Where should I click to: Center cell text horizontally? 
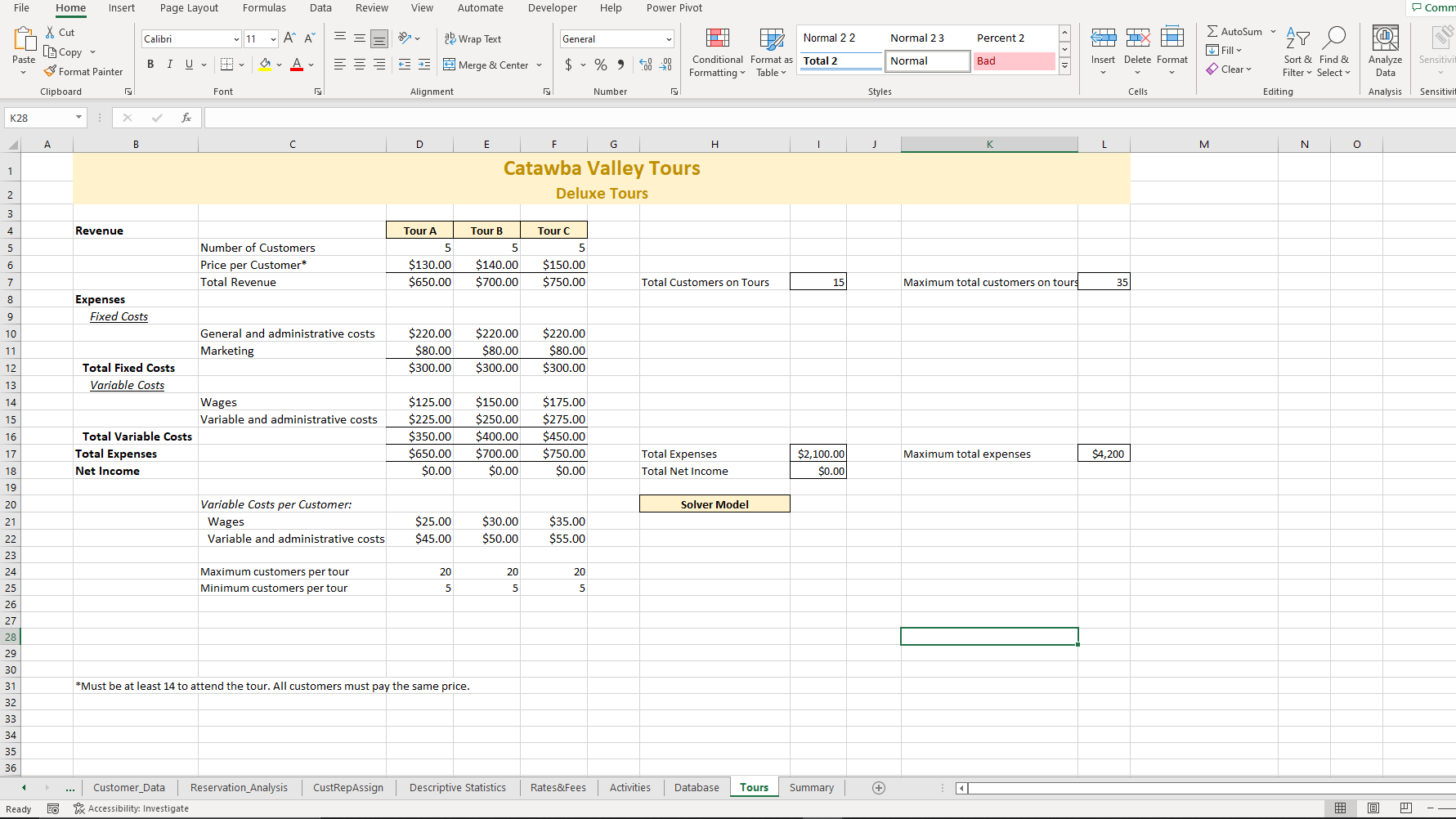click(x=360, y=65)
